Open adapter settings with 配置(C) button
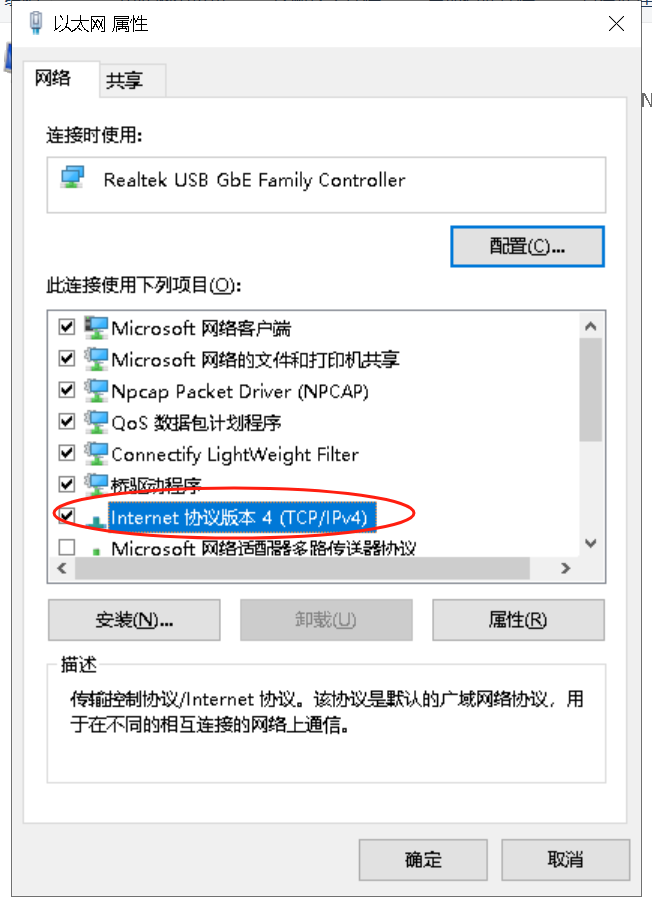 point(528,246)
